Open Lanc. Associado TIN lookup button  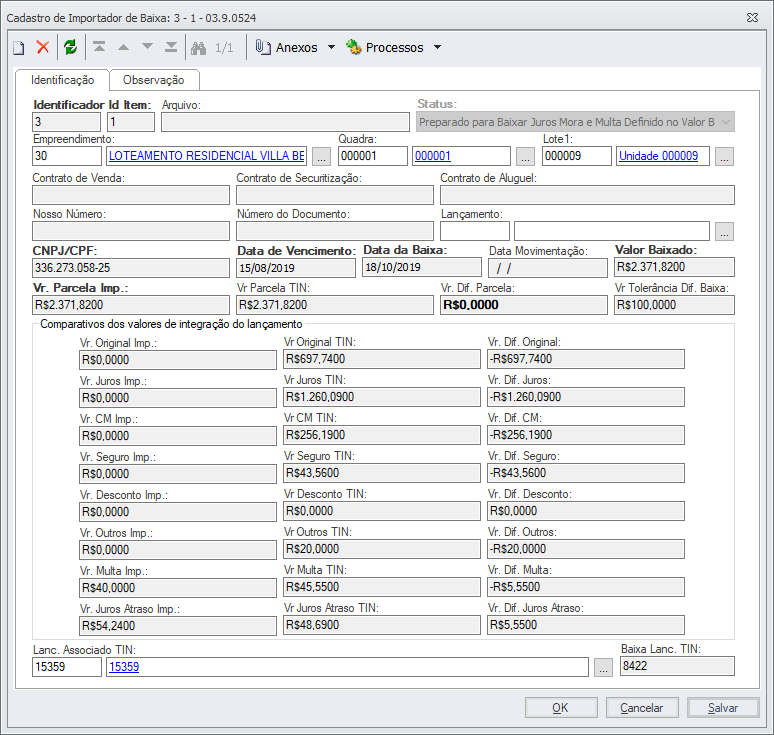(x=603, y=667)
